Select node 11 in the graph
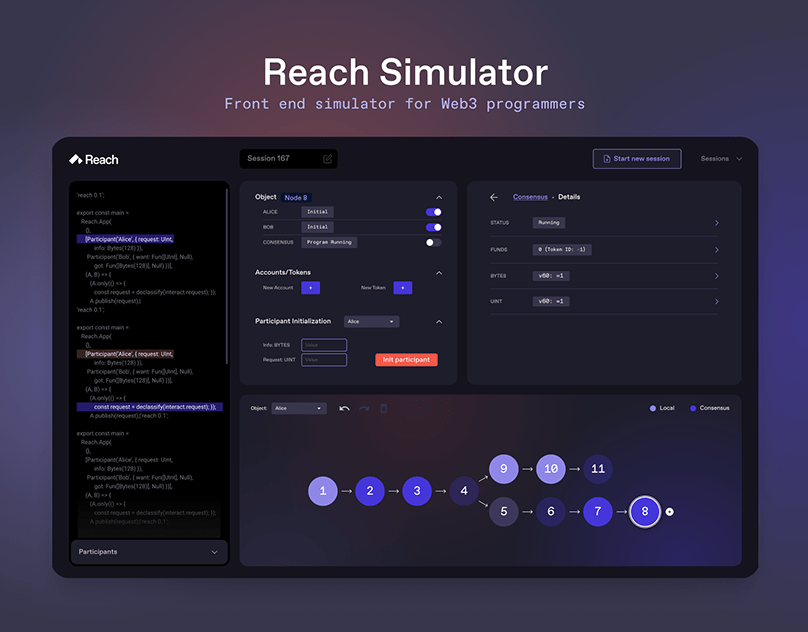Image resolution: width=808 pixels, height=632 pixels. click(598, 469)
